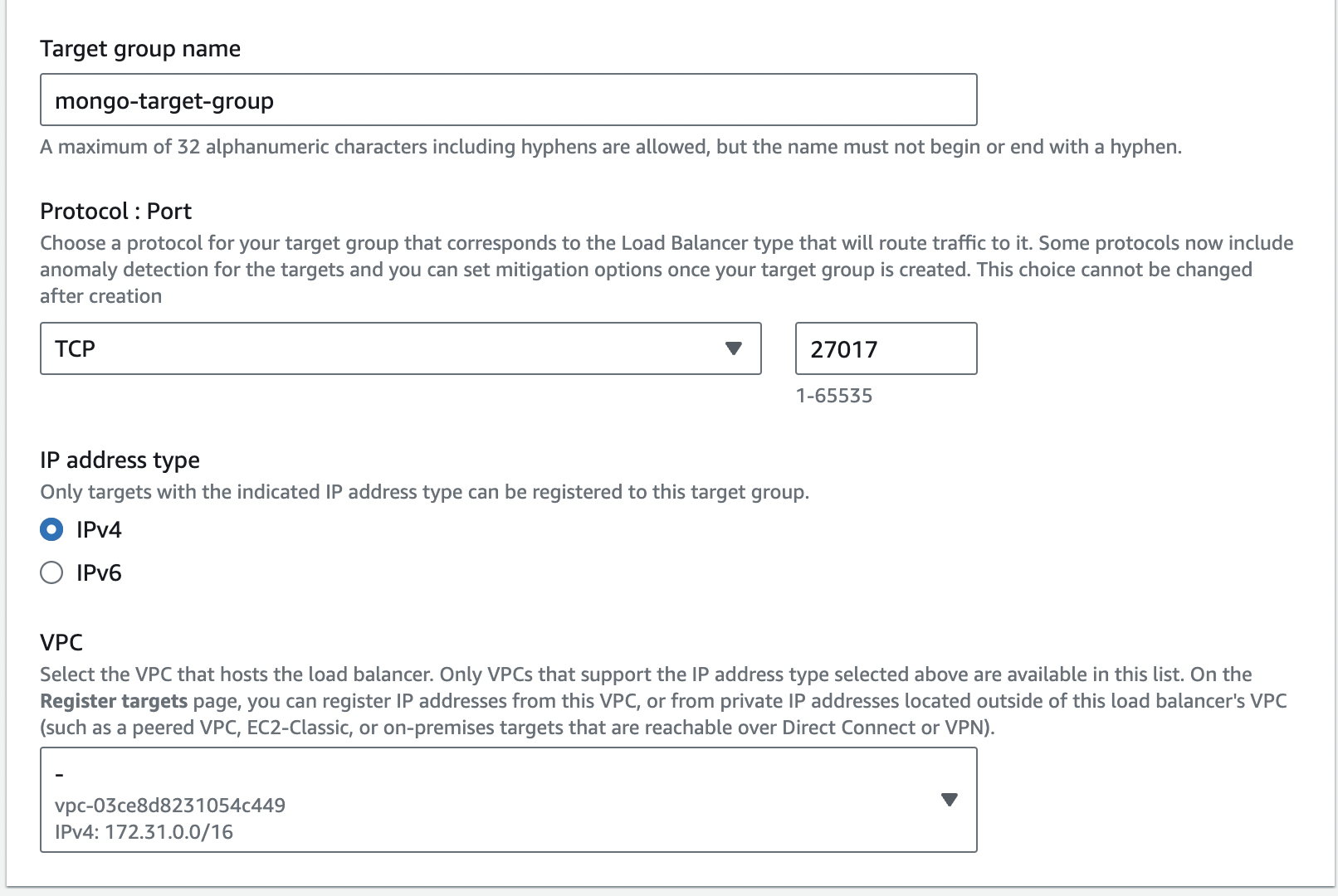Click the TCP text in protocol selector
This screenshot has height=896, width=1338.
click(x=75, y=348)
